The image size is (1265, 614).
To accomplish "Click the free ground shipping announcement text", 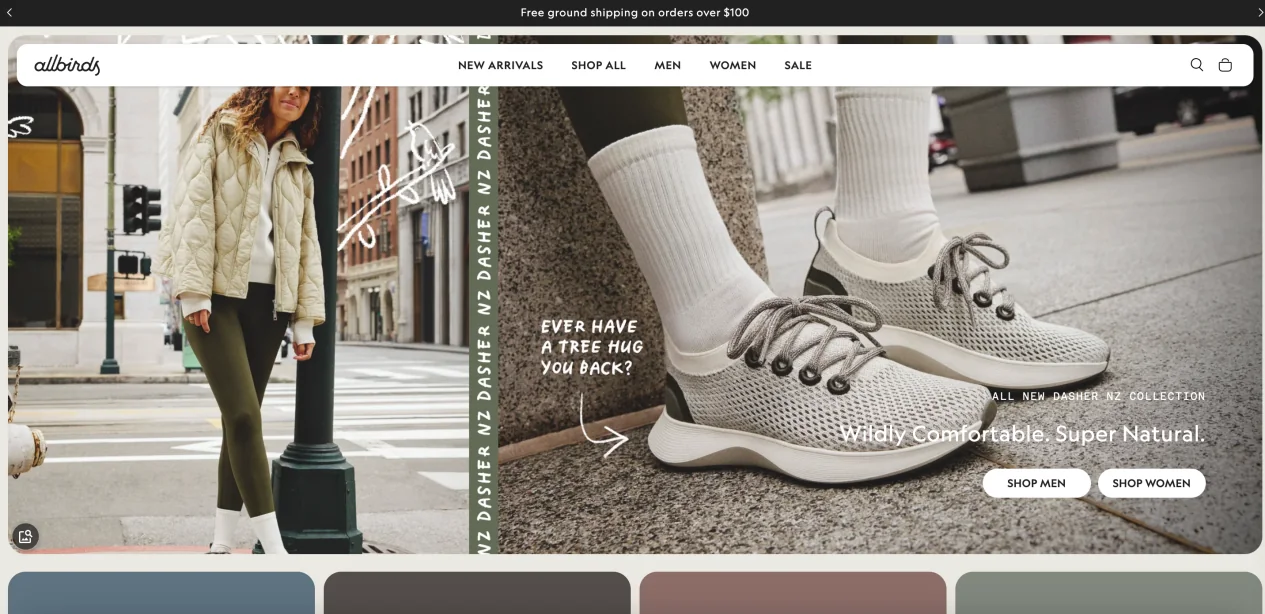I will pos(634,12).
